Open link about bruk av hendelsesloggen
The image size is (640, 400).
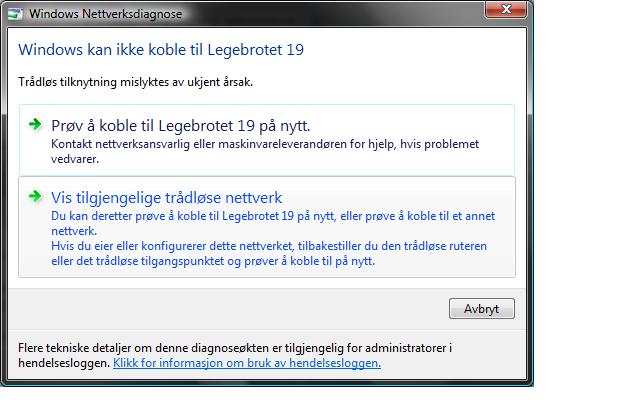[247, 363]
